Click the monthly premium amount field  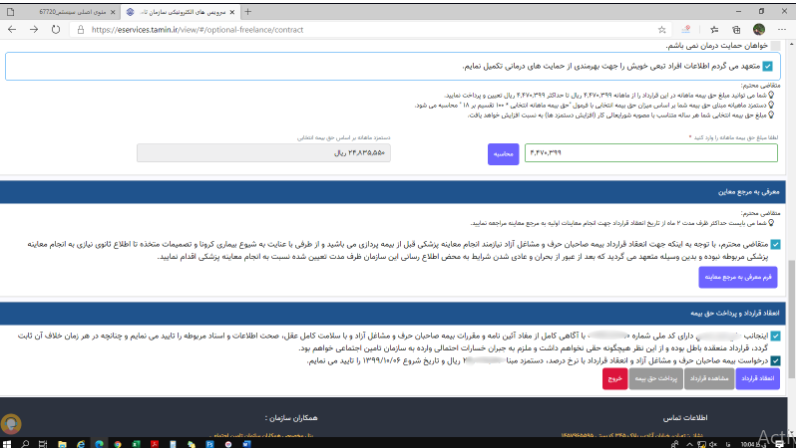tap(651, 153)
